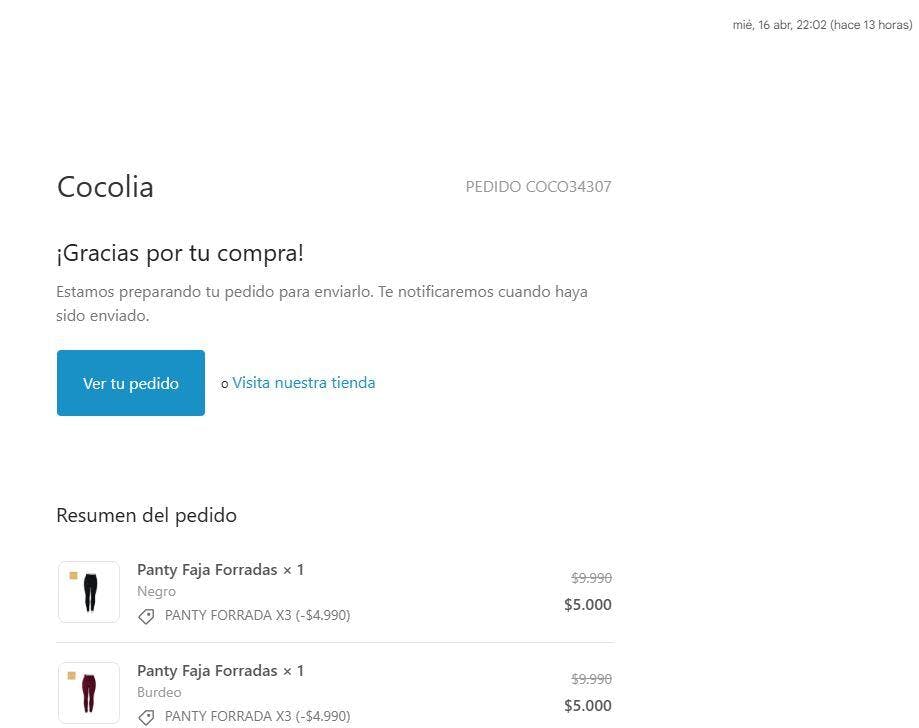Click $5.000 price of the Negro item
This screenshot has height=728, width=919.
click(588, 604)
